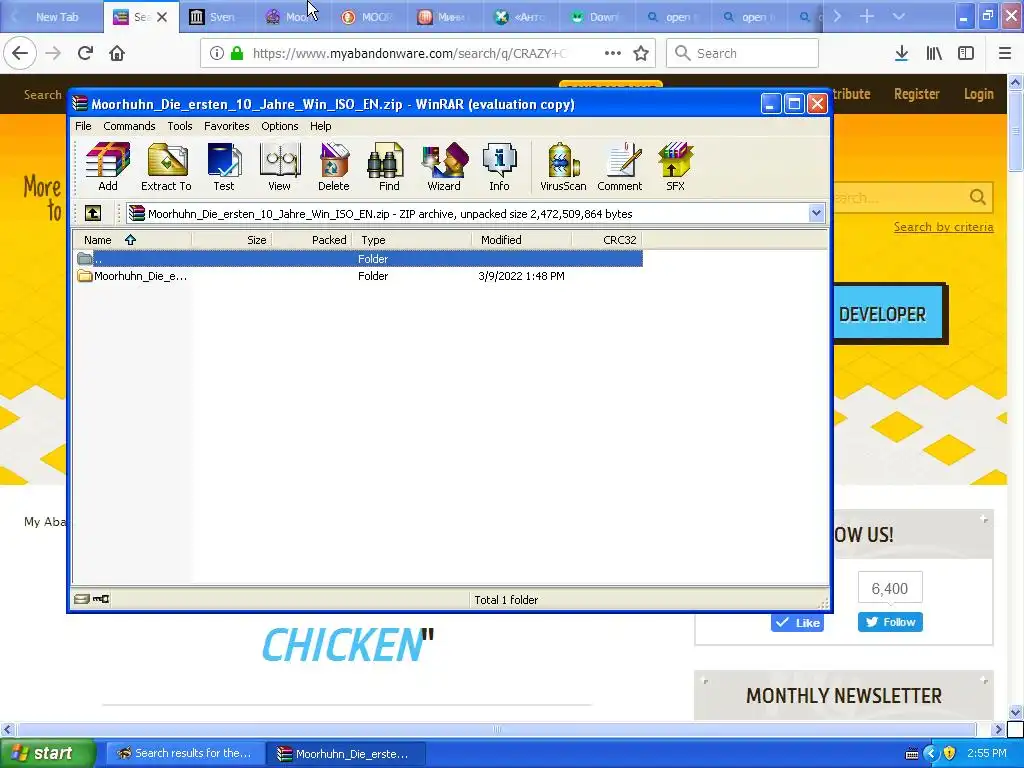Show site information icon in address bar
Image resolution: width=1024 pixels, height=768 pixels.
point(216,53)
